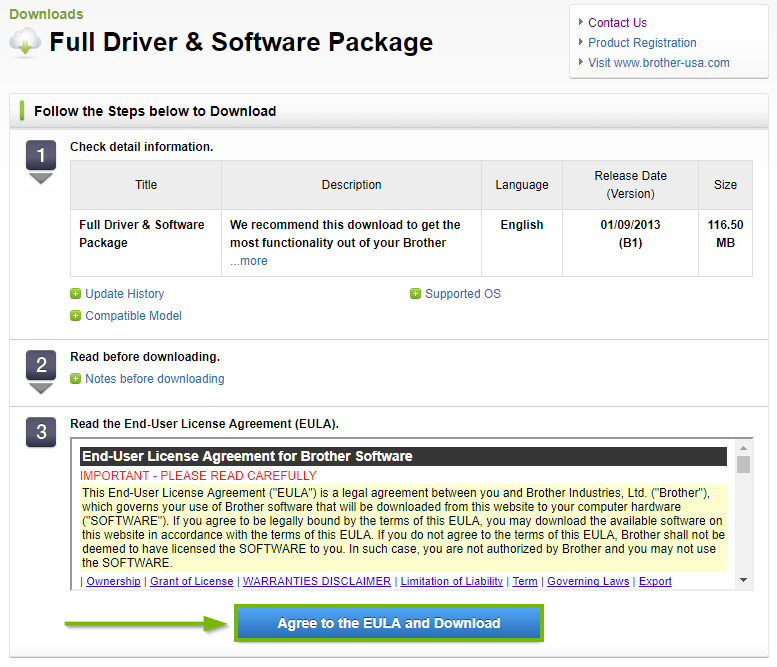Click the cloud download icon beside the title
Viewport: 777px width, 667px height.
point(25,42)
